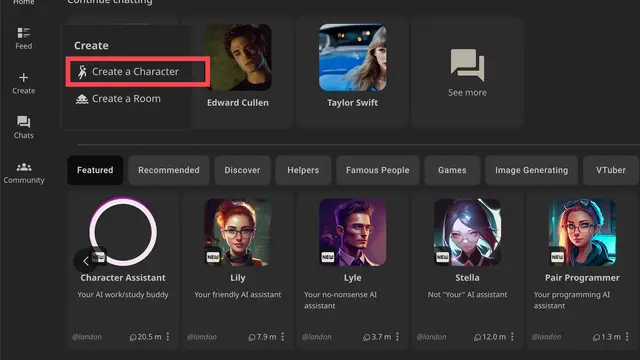The width and height of the screenshot is (640, 360).
Task: Click the Lyle name text
Action: [x=353, y=278]
